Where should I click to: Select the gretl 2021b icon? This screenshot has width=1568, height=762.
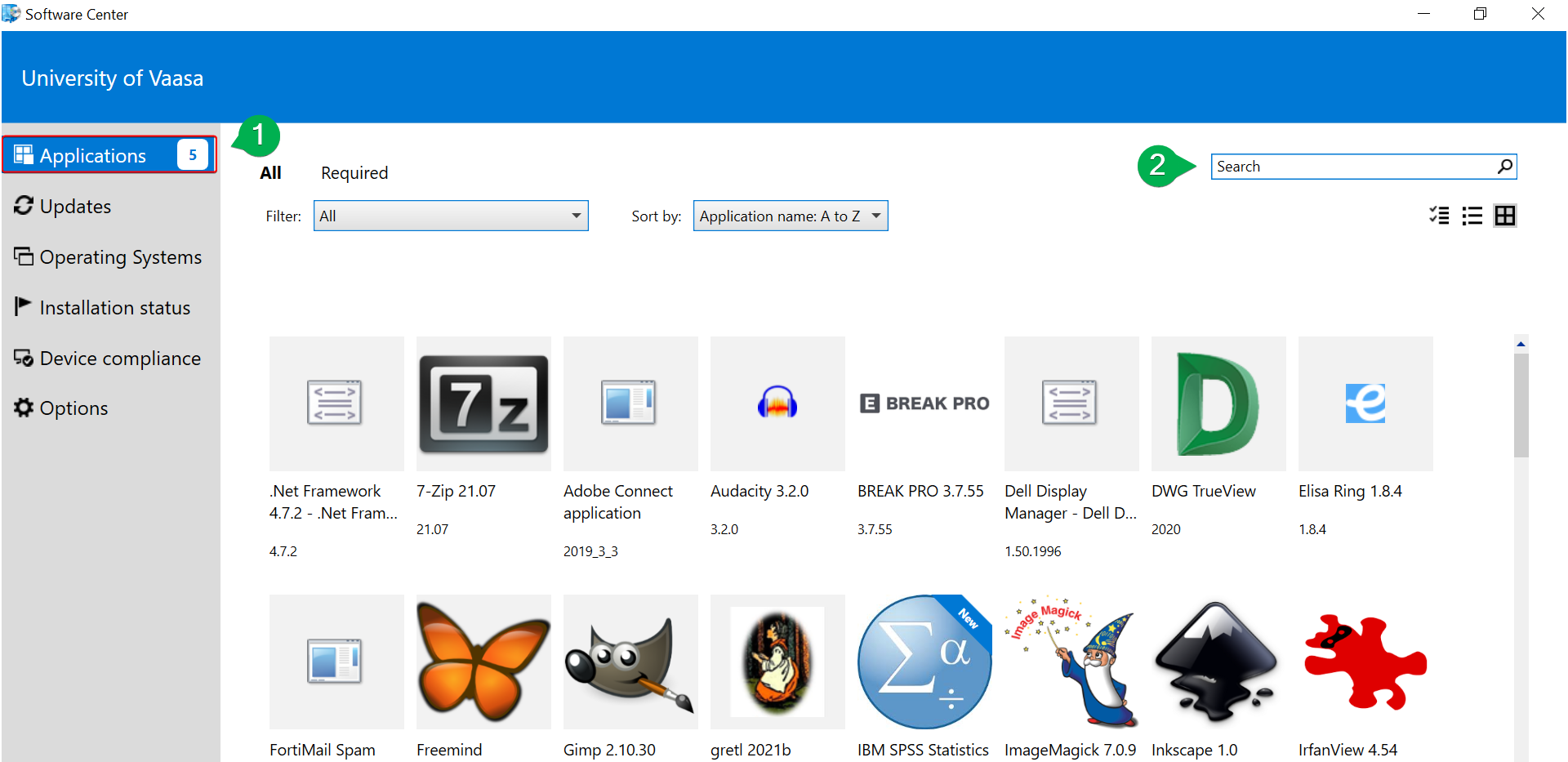pyautogui.click(x=777, y=662)
